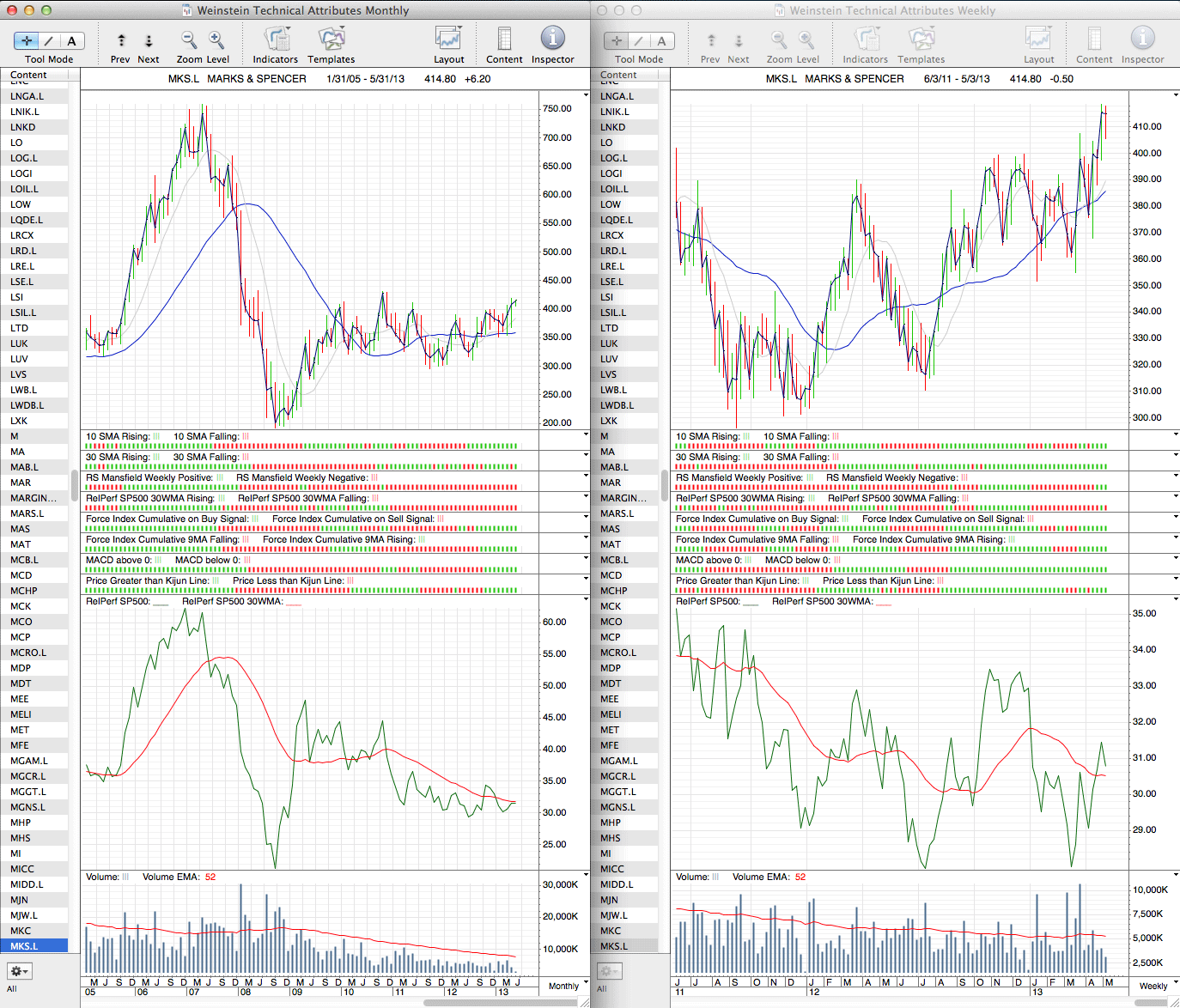The image size is (1180, 1008).
Task: Click the Layout icon in Monthly window
Action: (448, 39)
